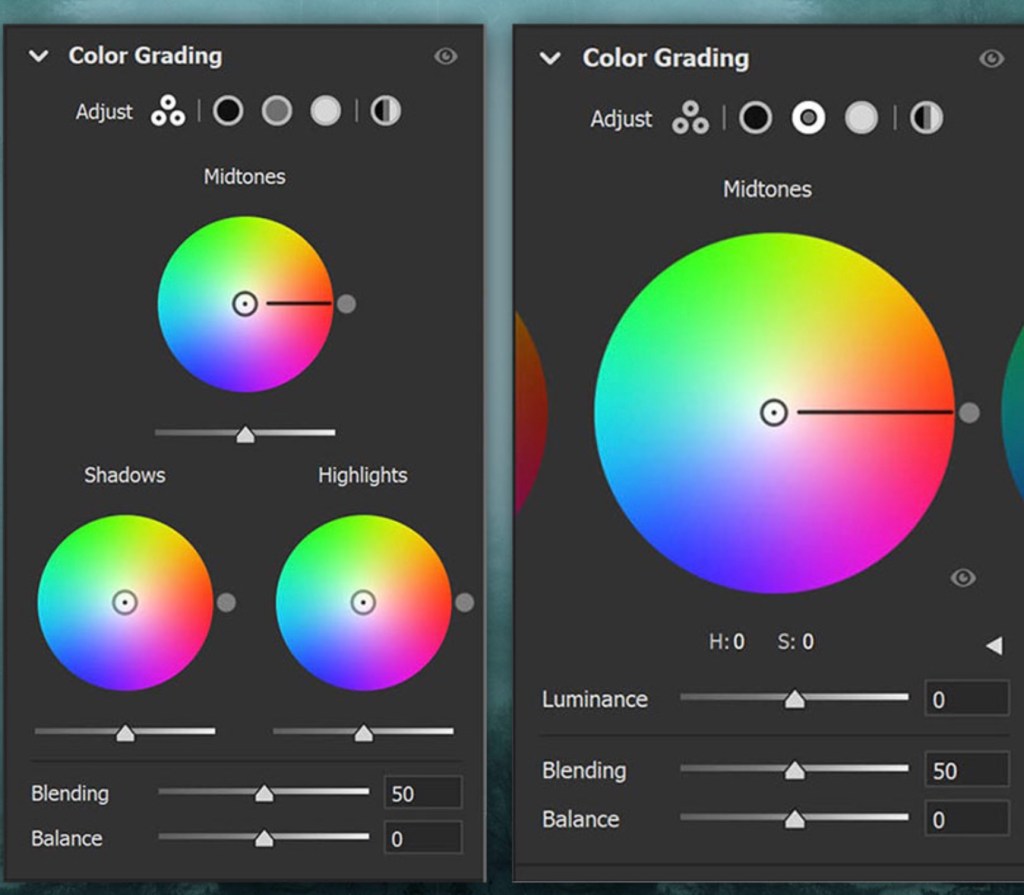Select the active Midtones adjust icon in the right panel

coord(808,119)
